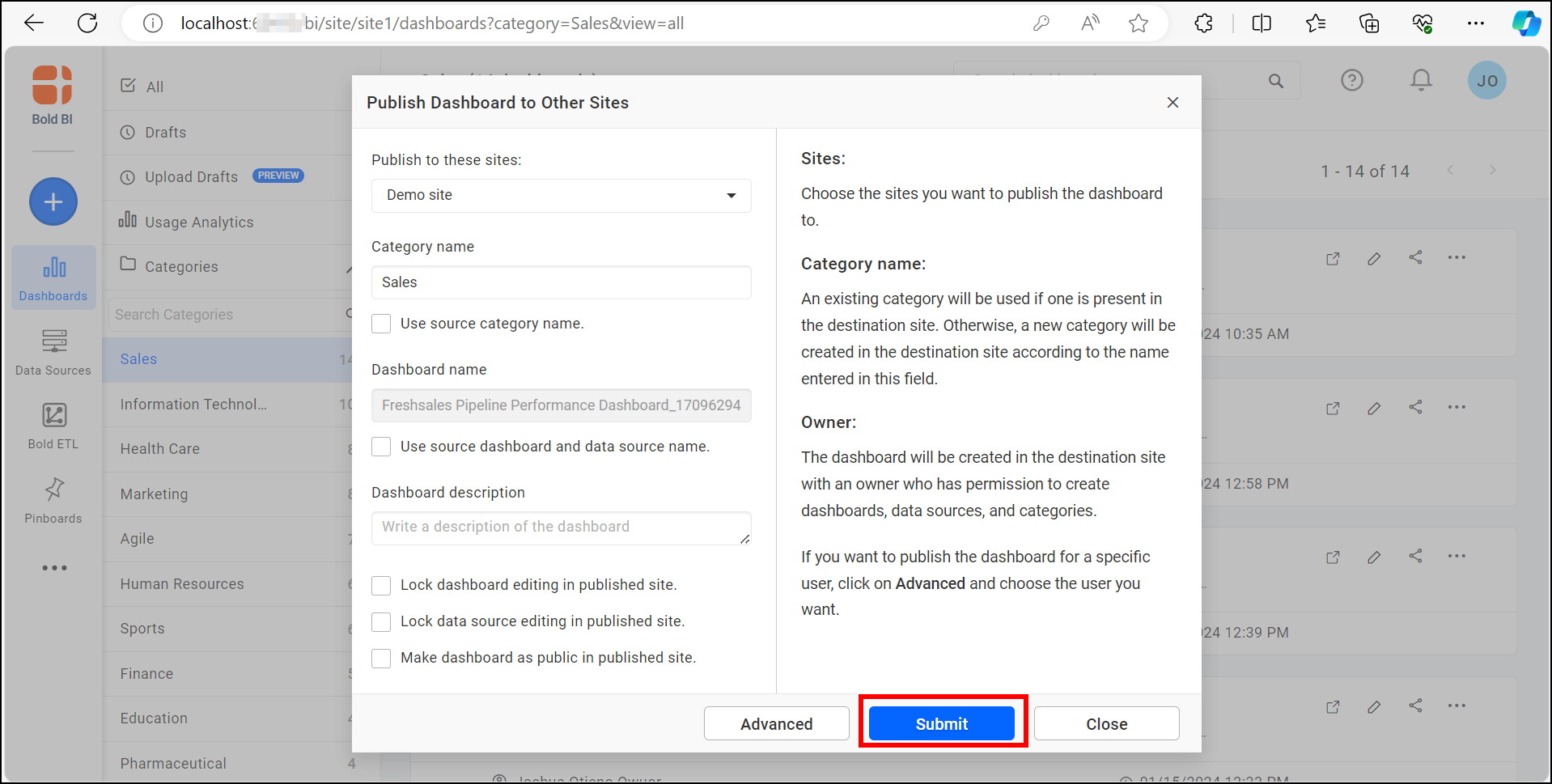Select Drafts in the navigation list
This screenshot has width=1552, height=784.
[165, 133]
